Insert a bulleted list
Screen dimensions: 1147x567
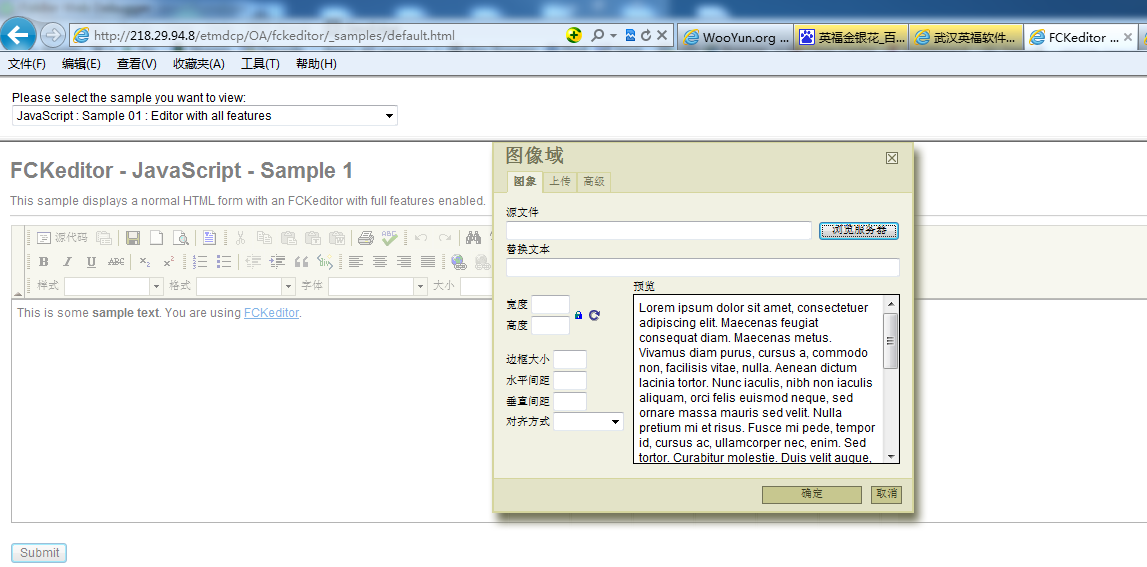[224, 261]
